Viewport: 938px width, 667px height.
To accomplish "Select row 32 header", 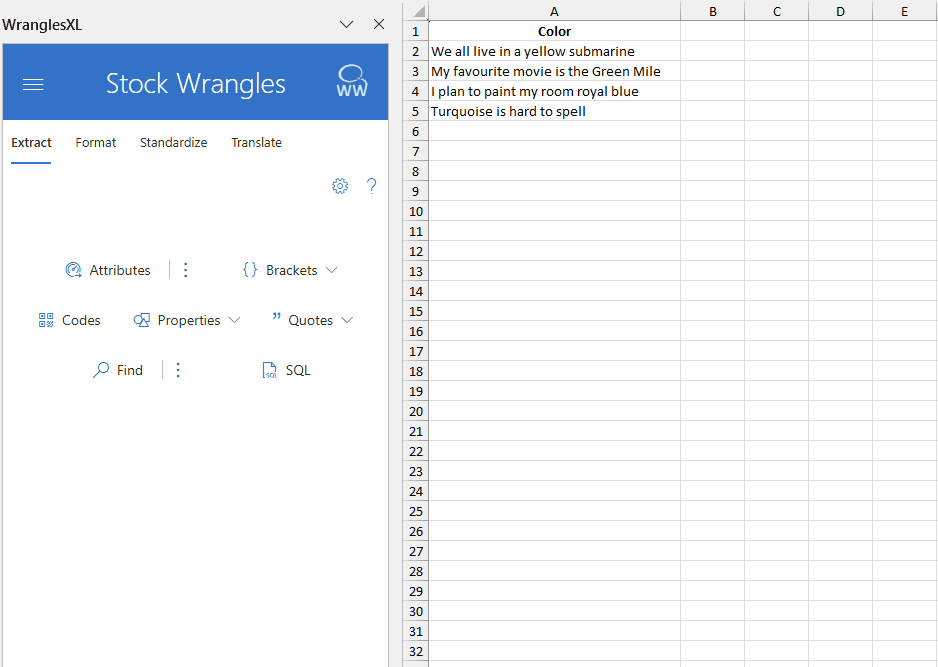I will [416, 651].
